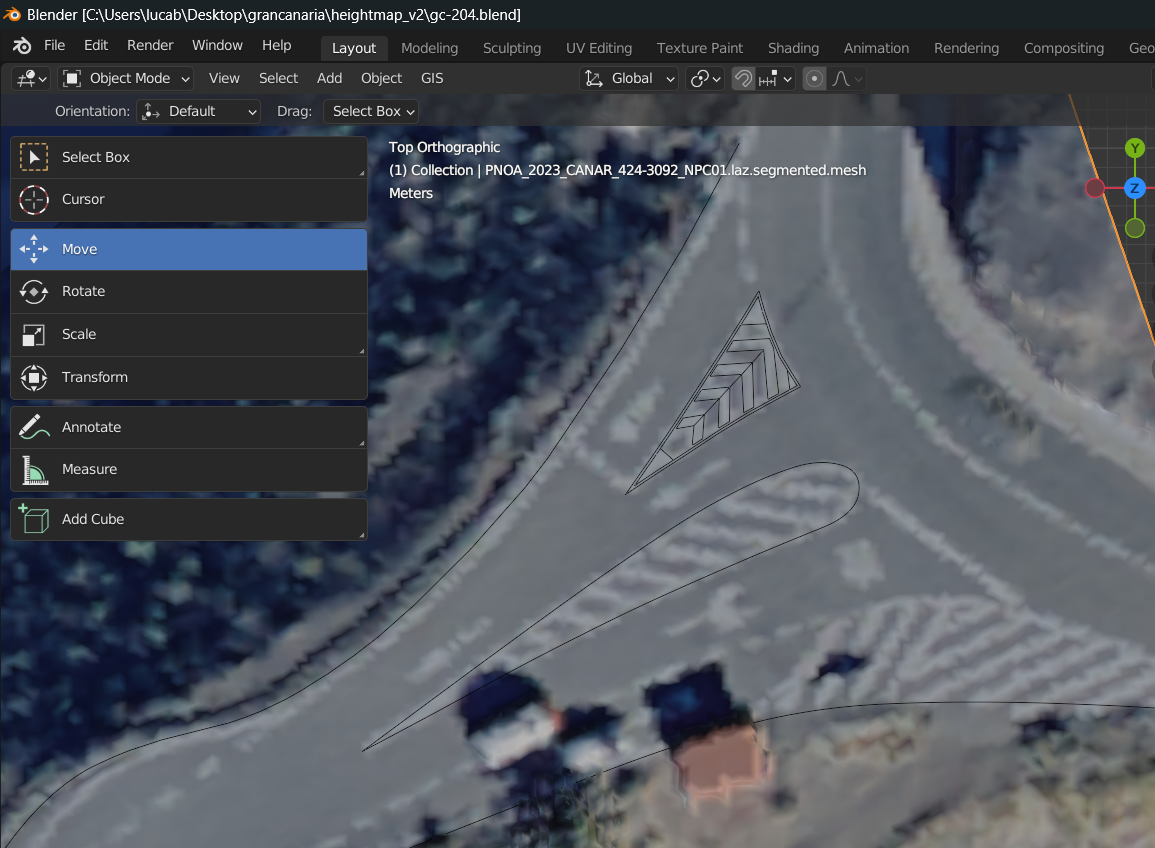Open Orientation Default dropdown
The width and height of the screenshot is (1155, 848).
pyautogui.click(x=199, y=111)
